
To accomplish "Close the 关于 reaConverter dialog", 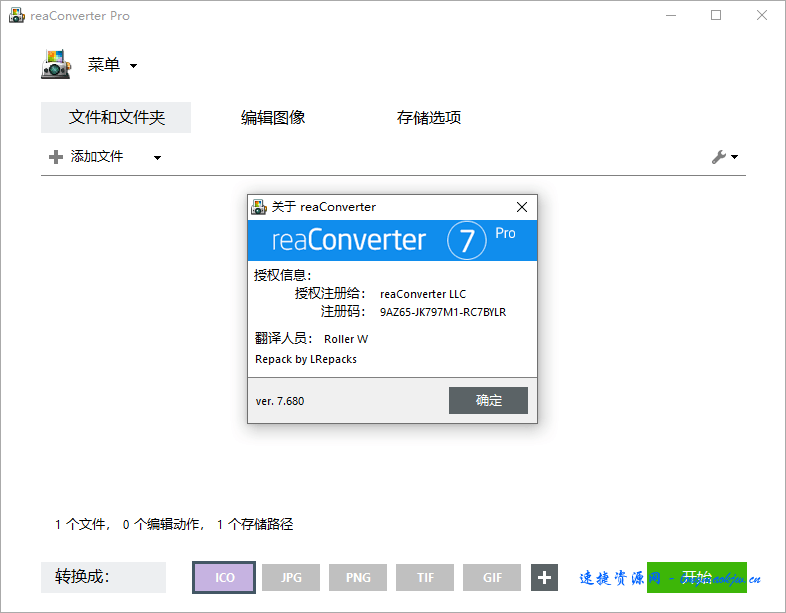I will point(522,207).
